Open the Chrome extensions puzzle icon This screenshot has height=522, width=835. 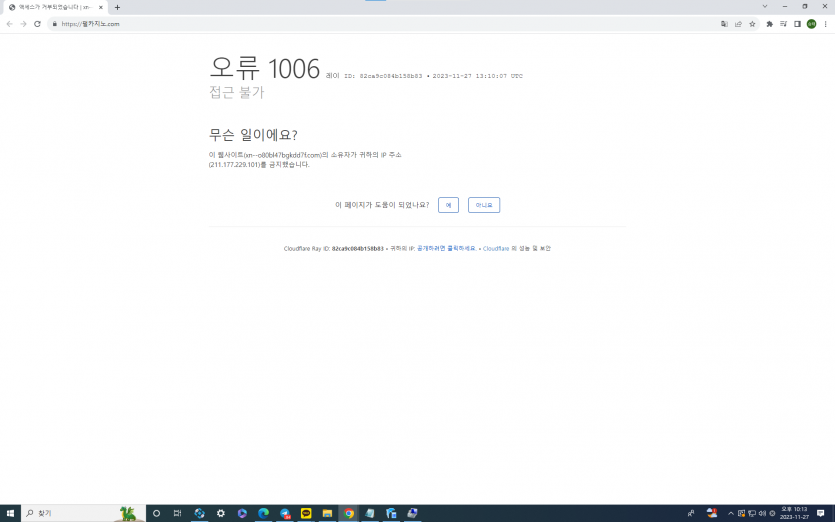[769, 24]
